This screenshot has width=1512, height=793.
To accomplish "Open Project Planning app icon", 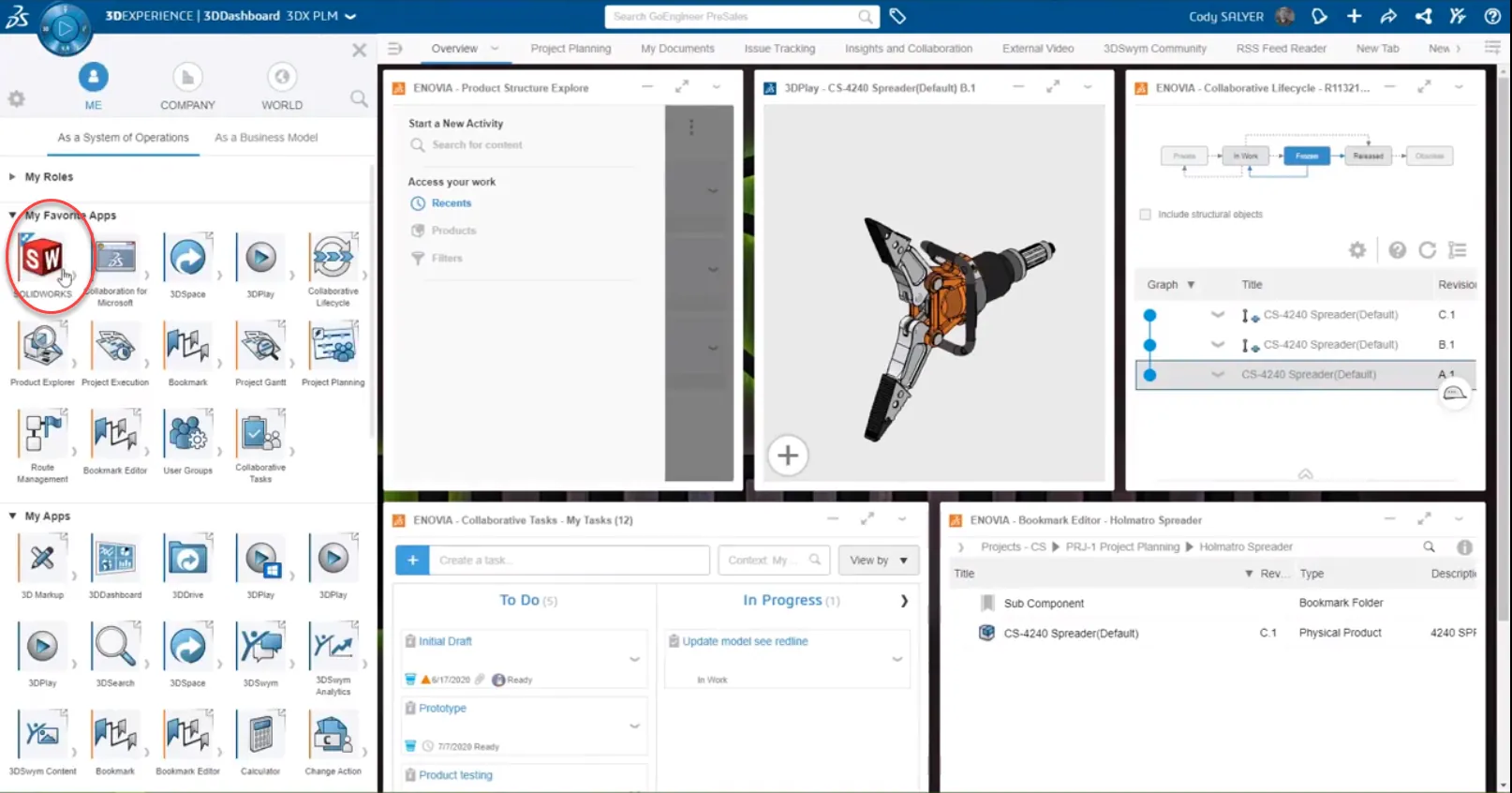I will pos(333,346).
